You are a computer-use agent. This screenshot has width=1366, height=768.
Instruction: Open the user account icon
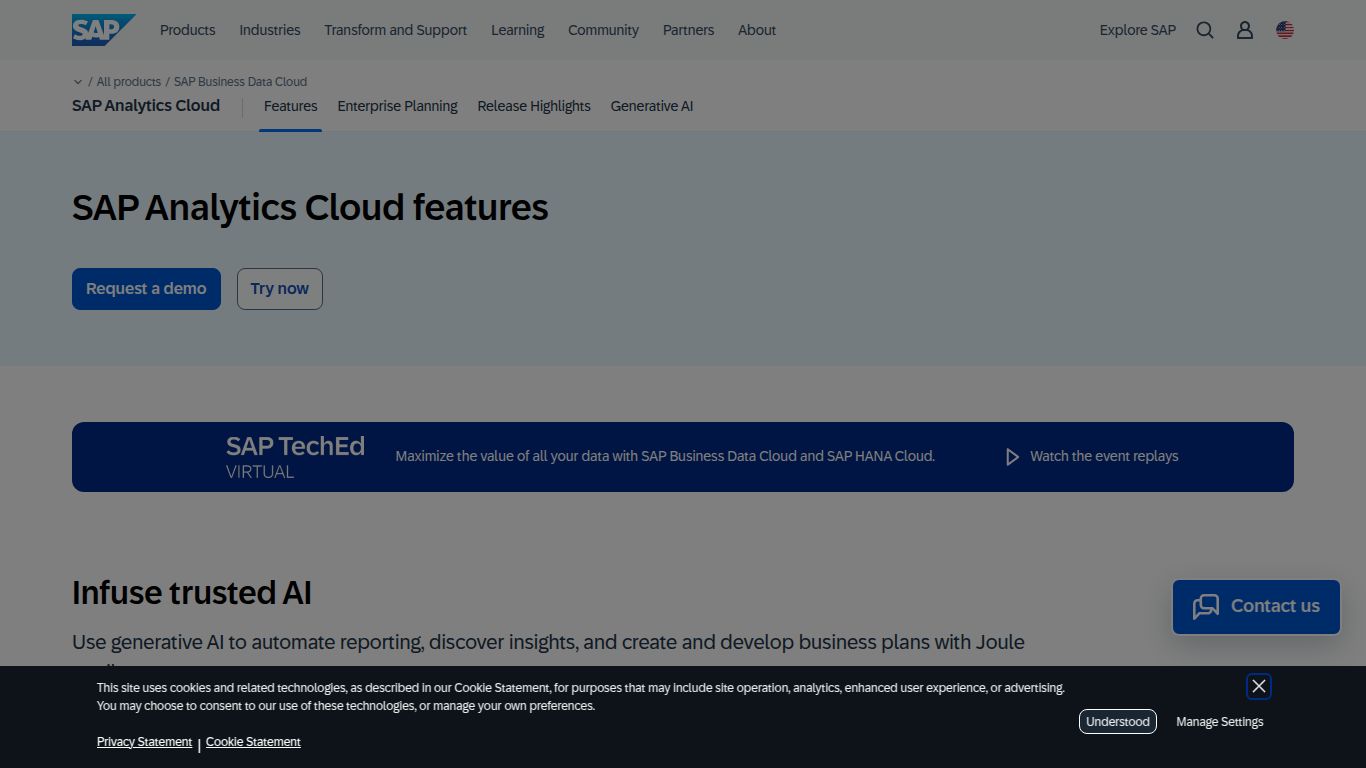tap(1244, 30)
